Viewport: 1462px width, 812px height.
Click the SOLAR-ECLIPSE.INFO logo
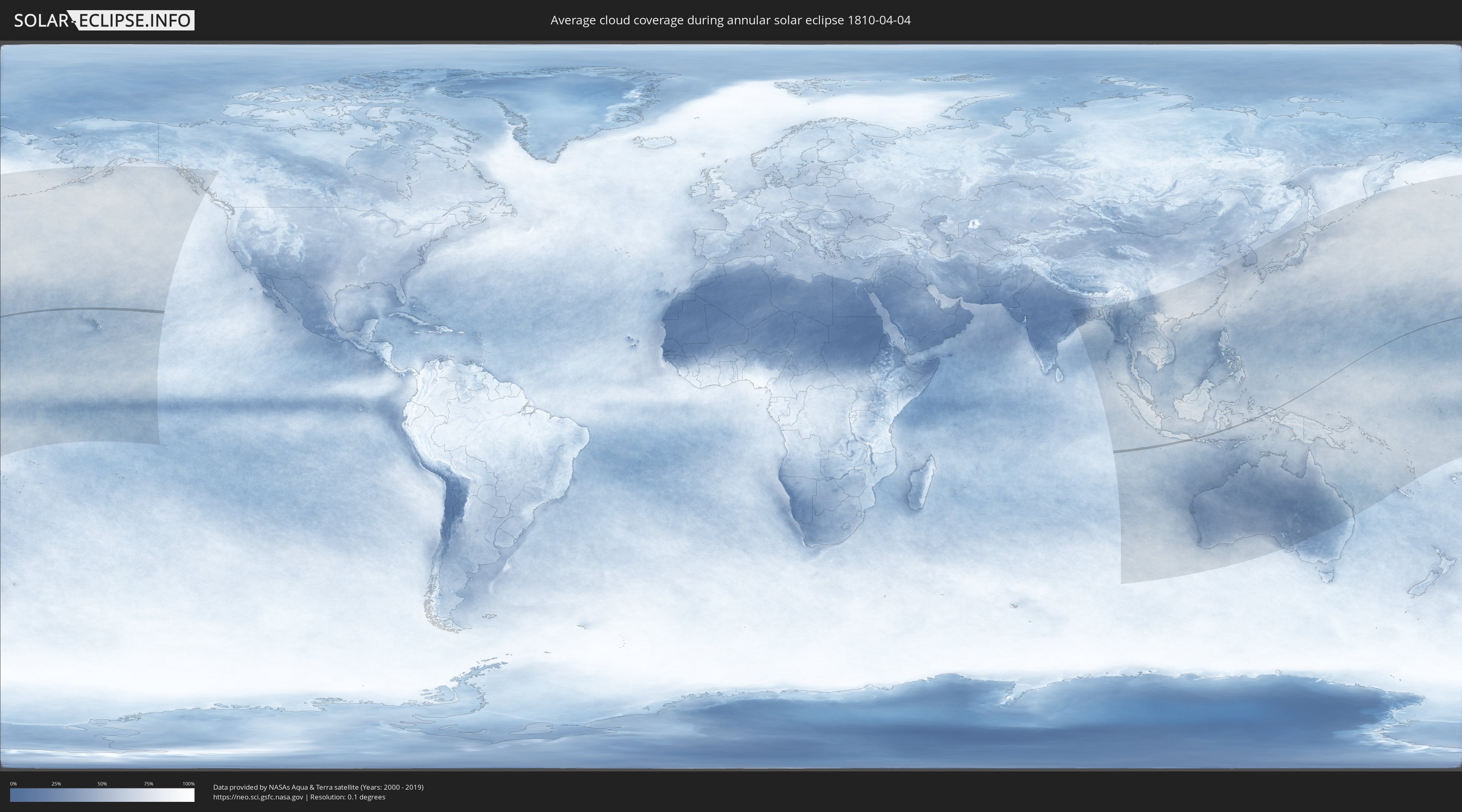pos(104,20)
